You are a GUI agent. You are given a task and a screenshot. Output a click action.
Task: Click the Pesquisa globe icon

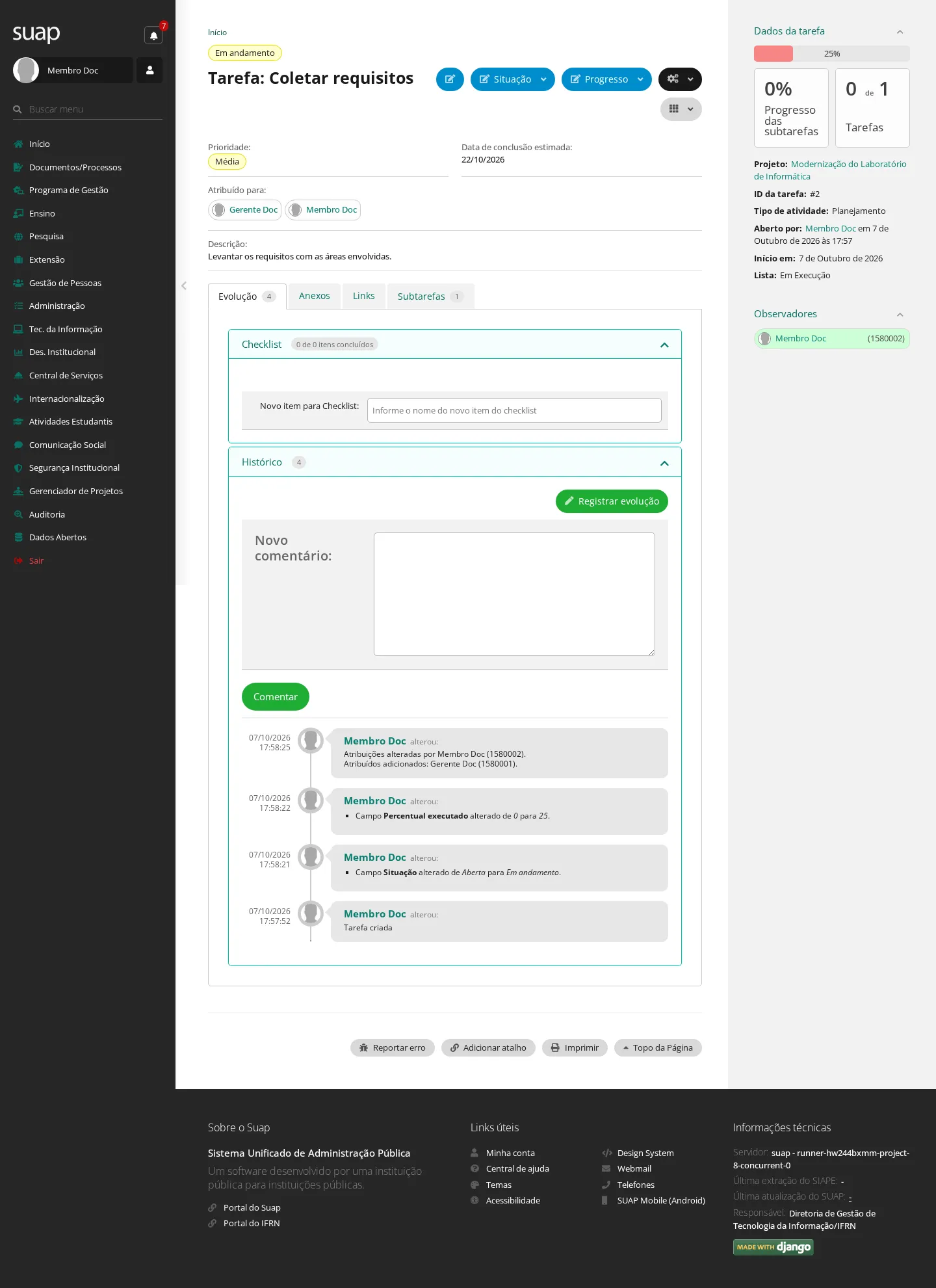[18, 237]
